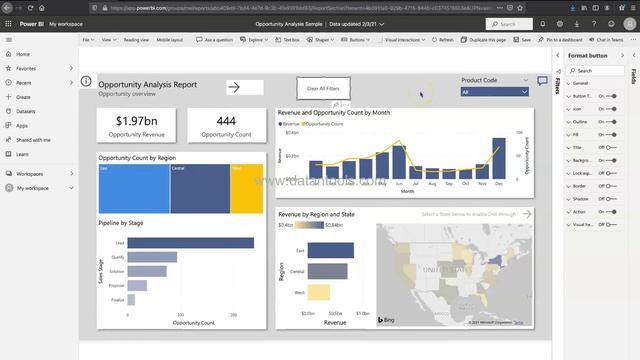Click the top Search box in header
640x360 pixels.
[x=509, y=24]
